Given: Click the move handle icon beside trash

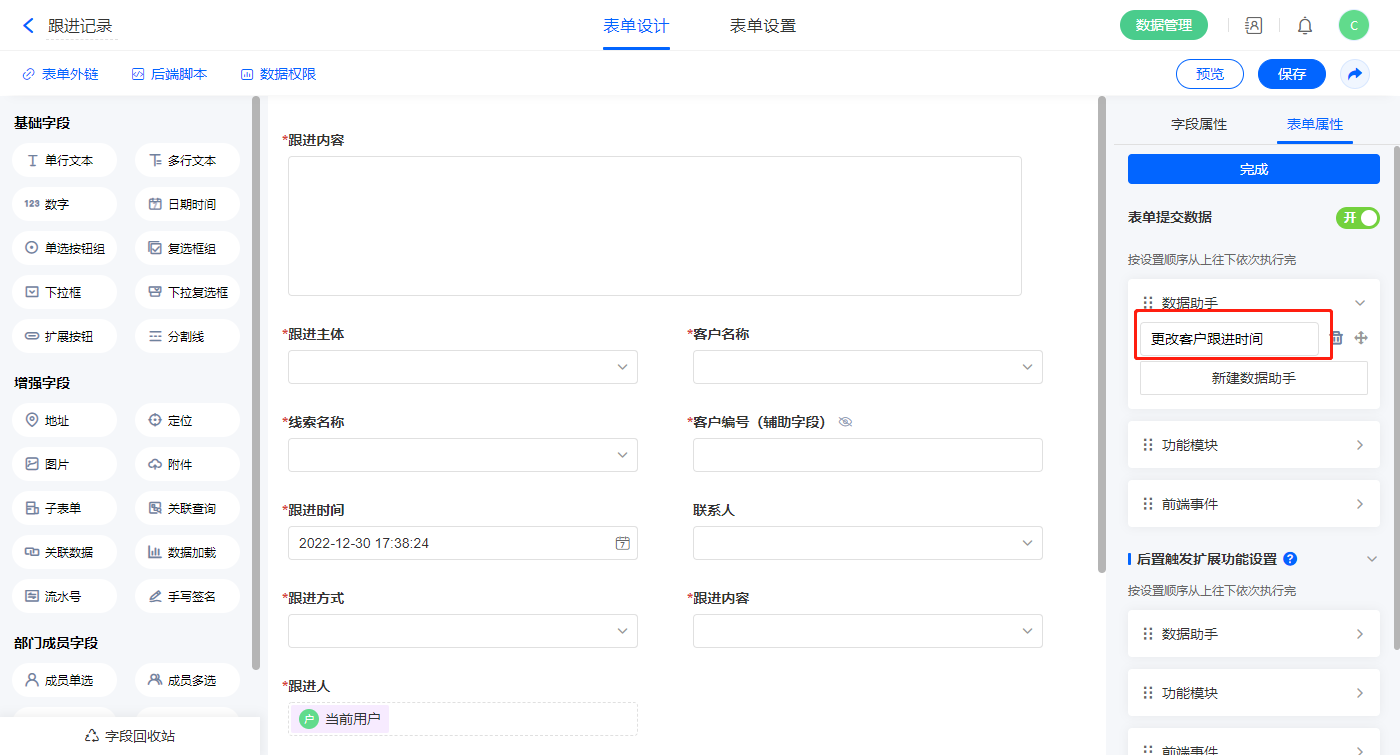Looking at the screenshot, I should (x=1361, y=339).
